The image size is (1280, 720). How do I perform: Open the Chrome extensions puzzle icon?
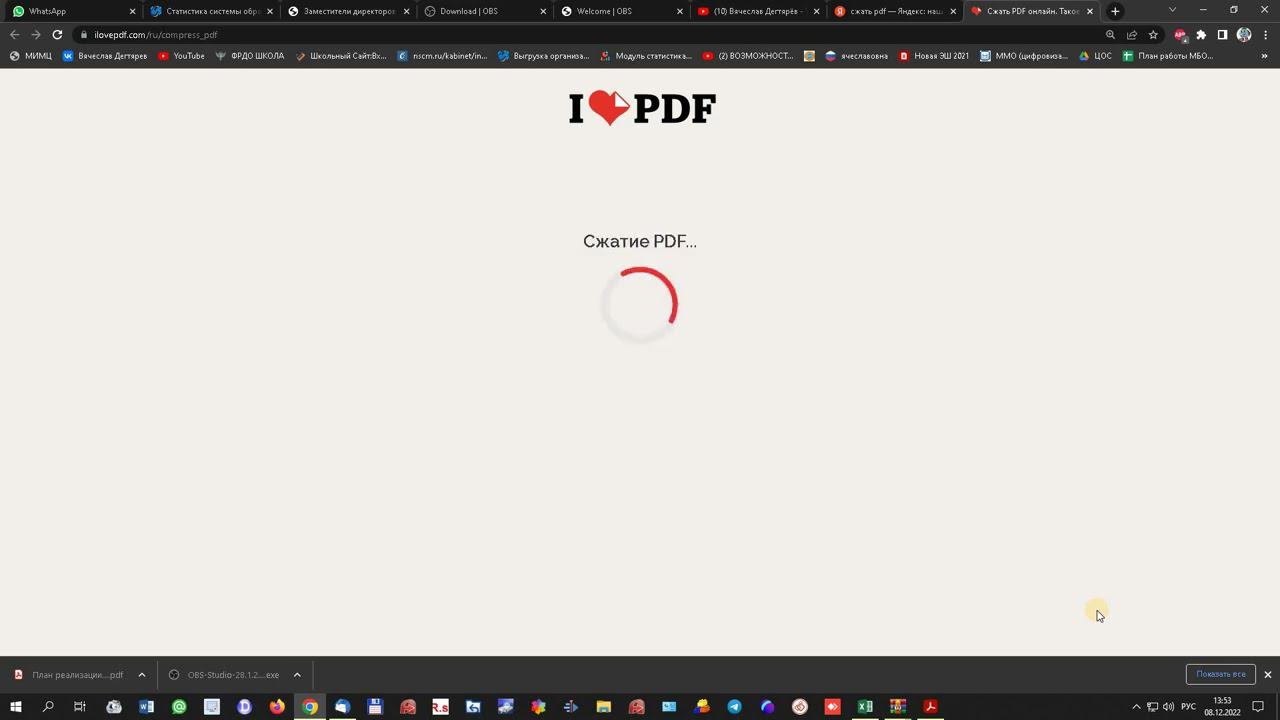tap(1201, 35)
